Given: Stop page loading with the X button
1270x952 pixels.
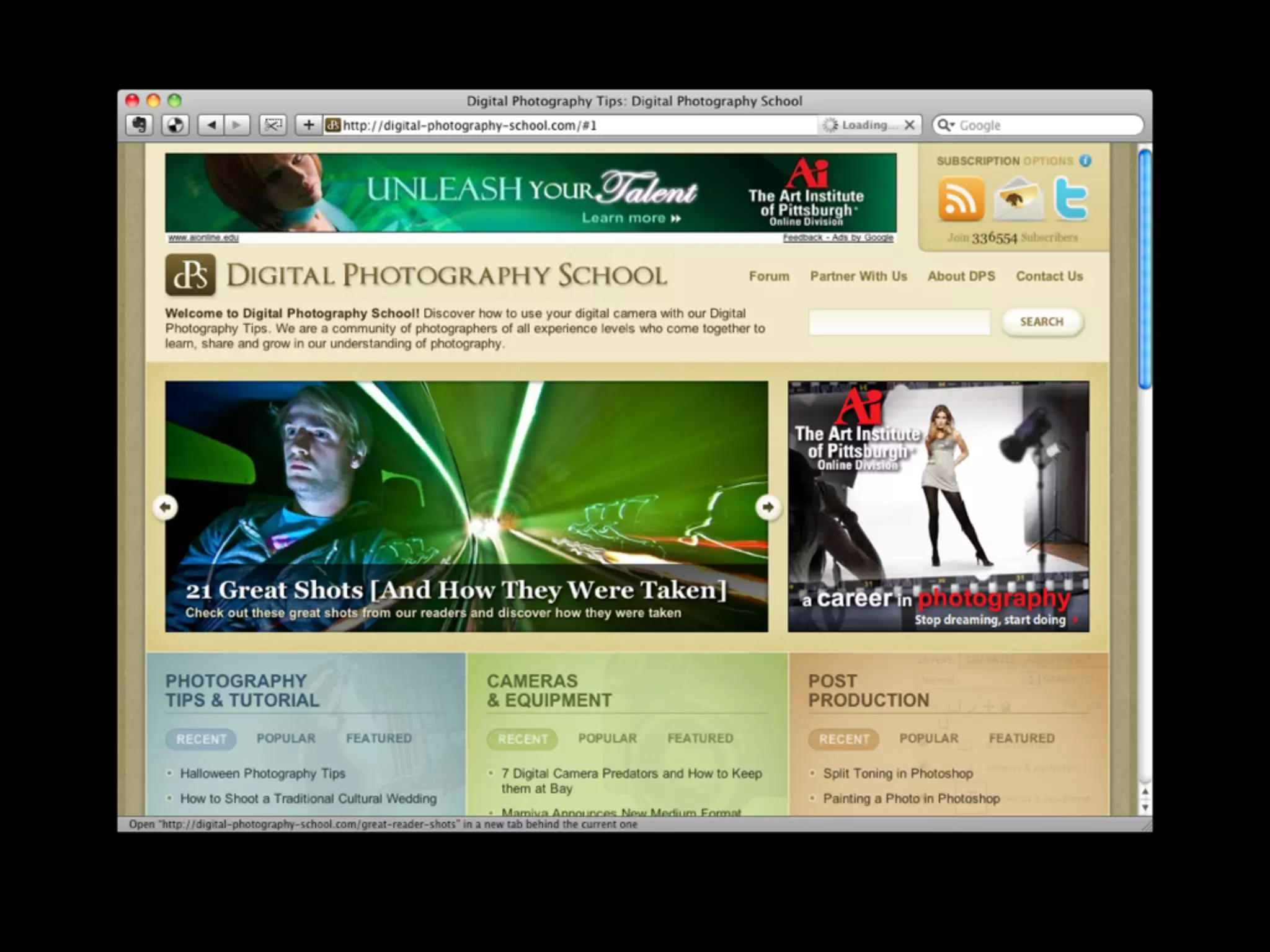Looking at the screenshot, I should coord(910,125).
